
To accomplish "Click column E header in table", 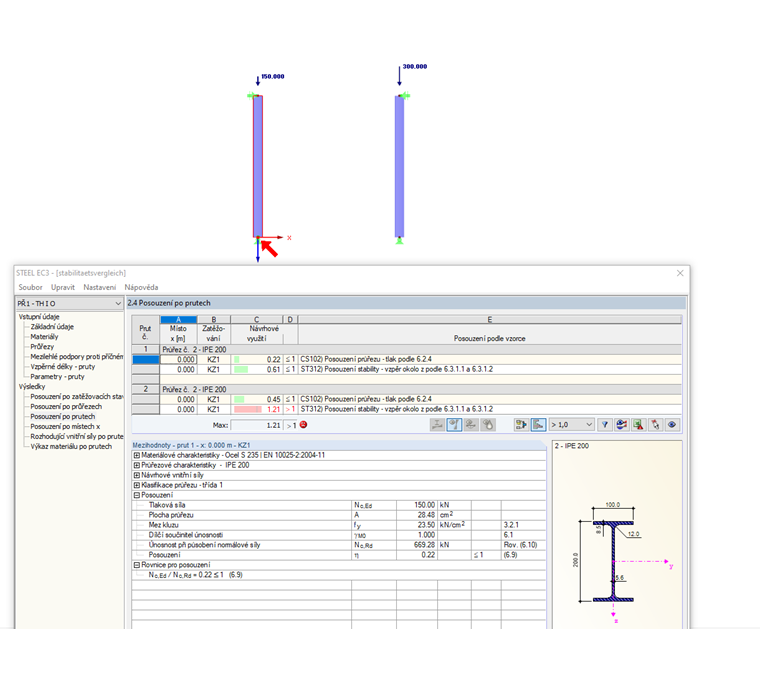I will click(490, 320).
